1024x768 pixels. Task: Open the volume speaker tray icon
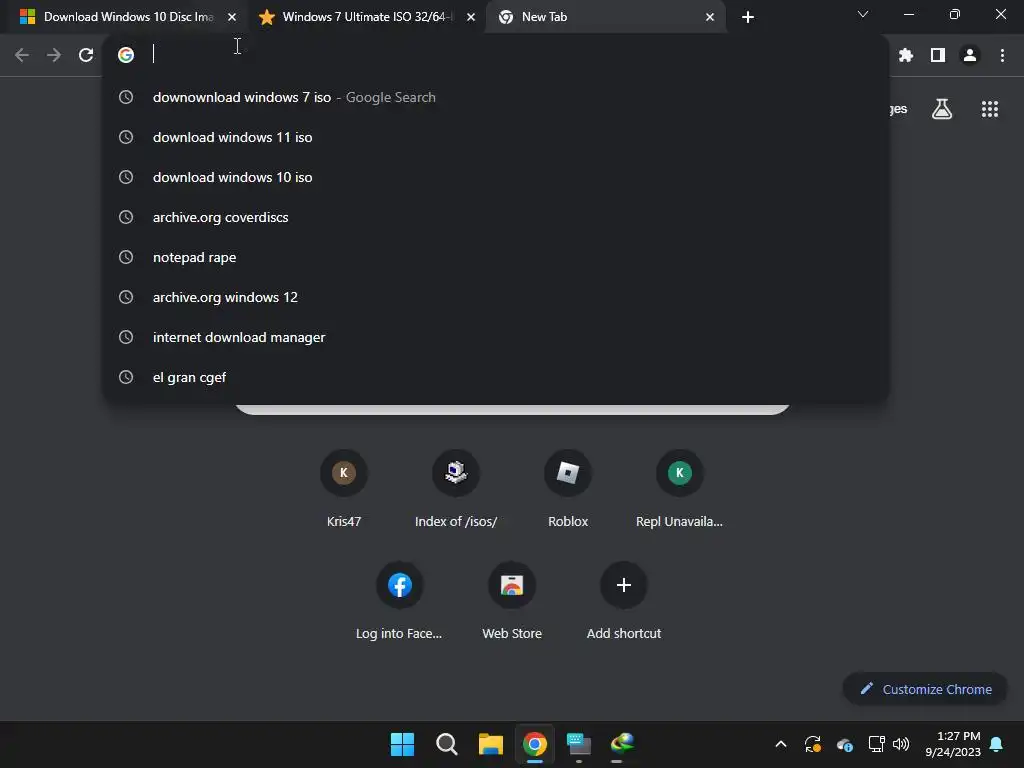(901, 744)
